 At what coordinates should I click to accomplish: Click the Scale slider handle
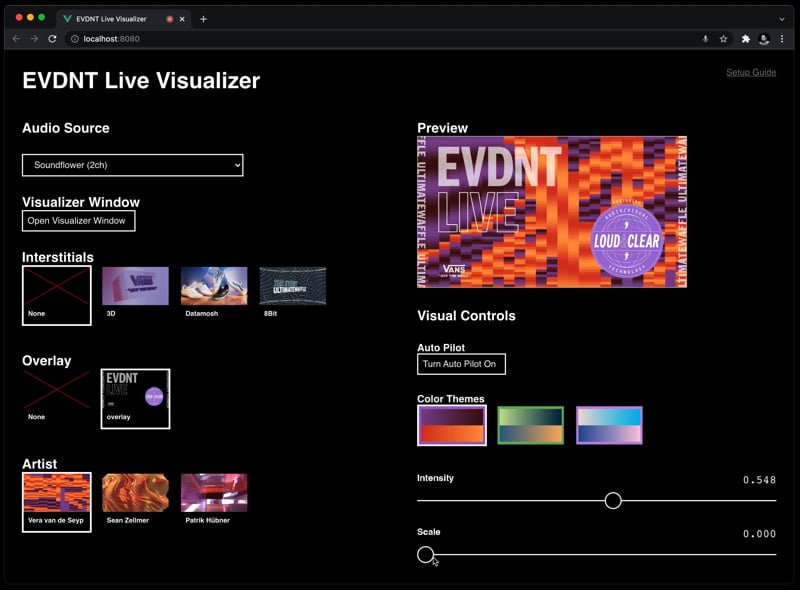(425, 554)
